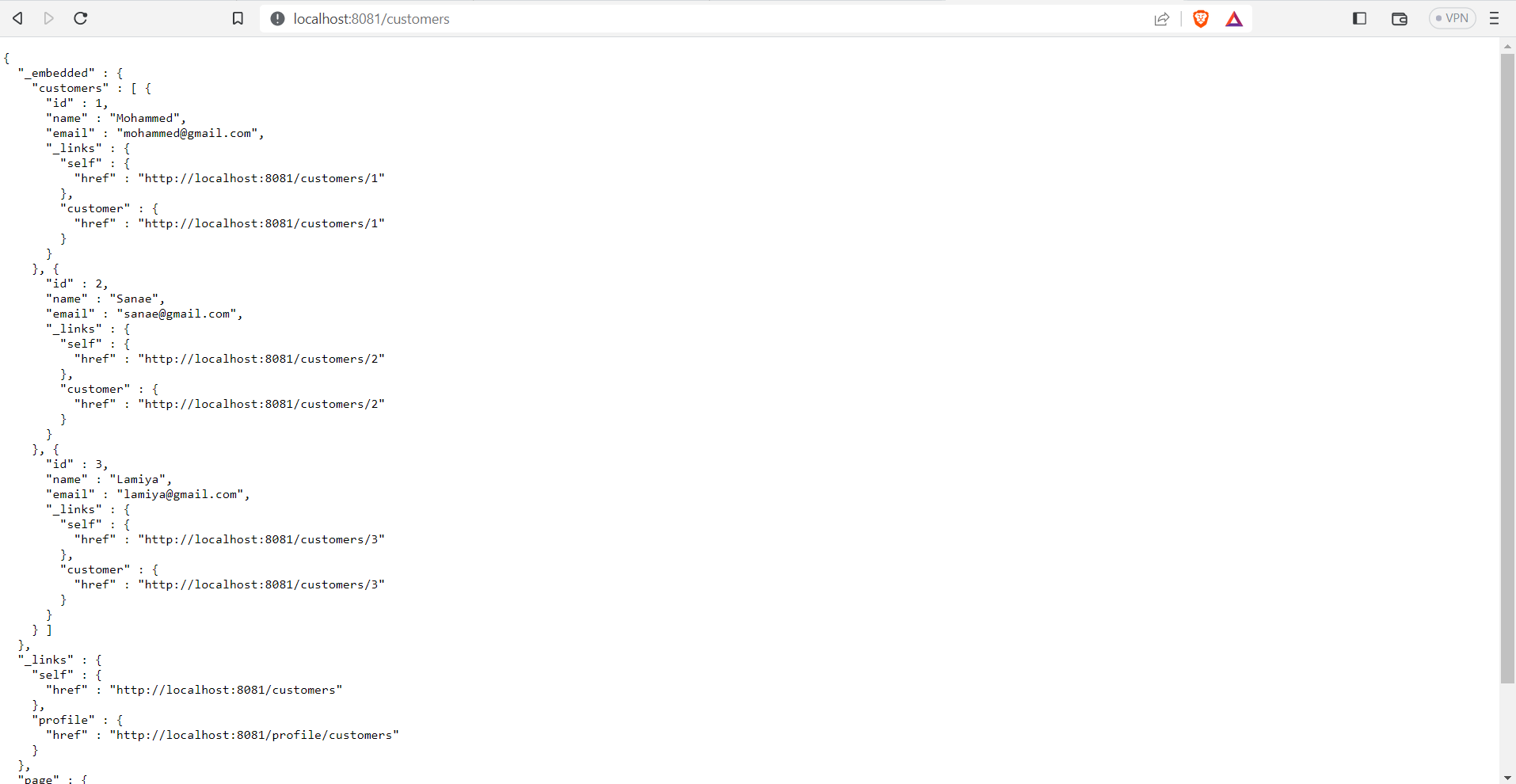1516x784 pixels.
Task: Reload the customers page
Action: tap(80, 18)
